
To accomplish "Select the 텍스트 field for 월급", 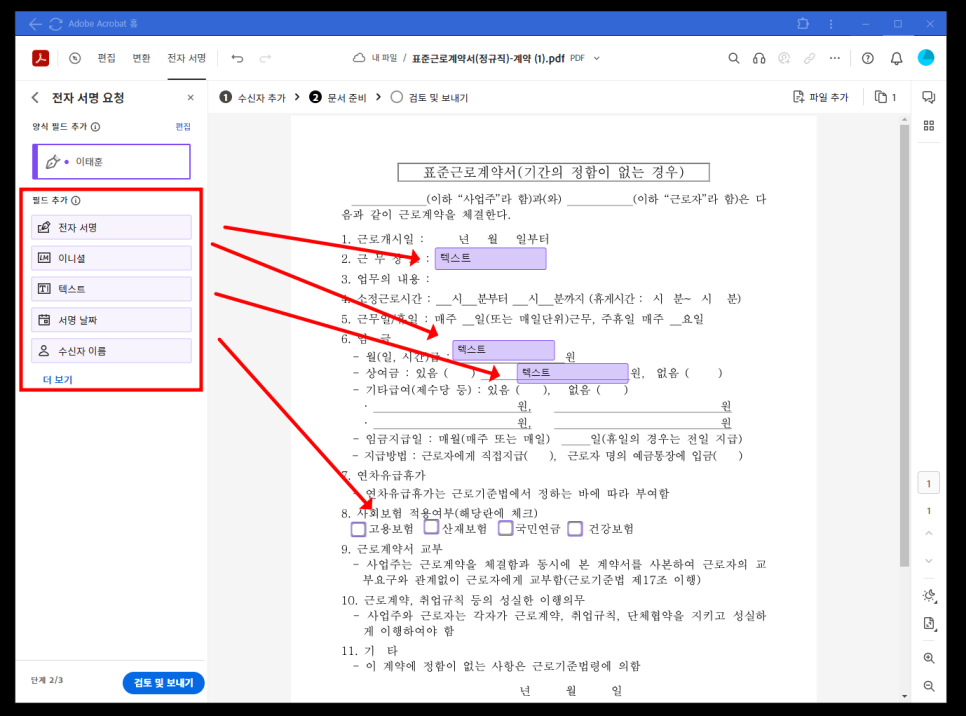I will (x=503, y=351).
